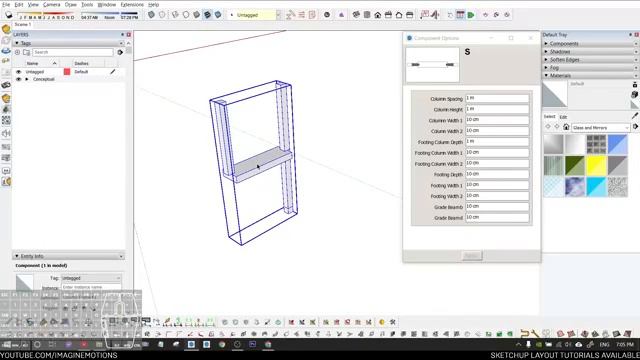Click the component thumbnail preview in Component Options
The width and height of the screenshot is (640, 360).
tap(433, 64)
